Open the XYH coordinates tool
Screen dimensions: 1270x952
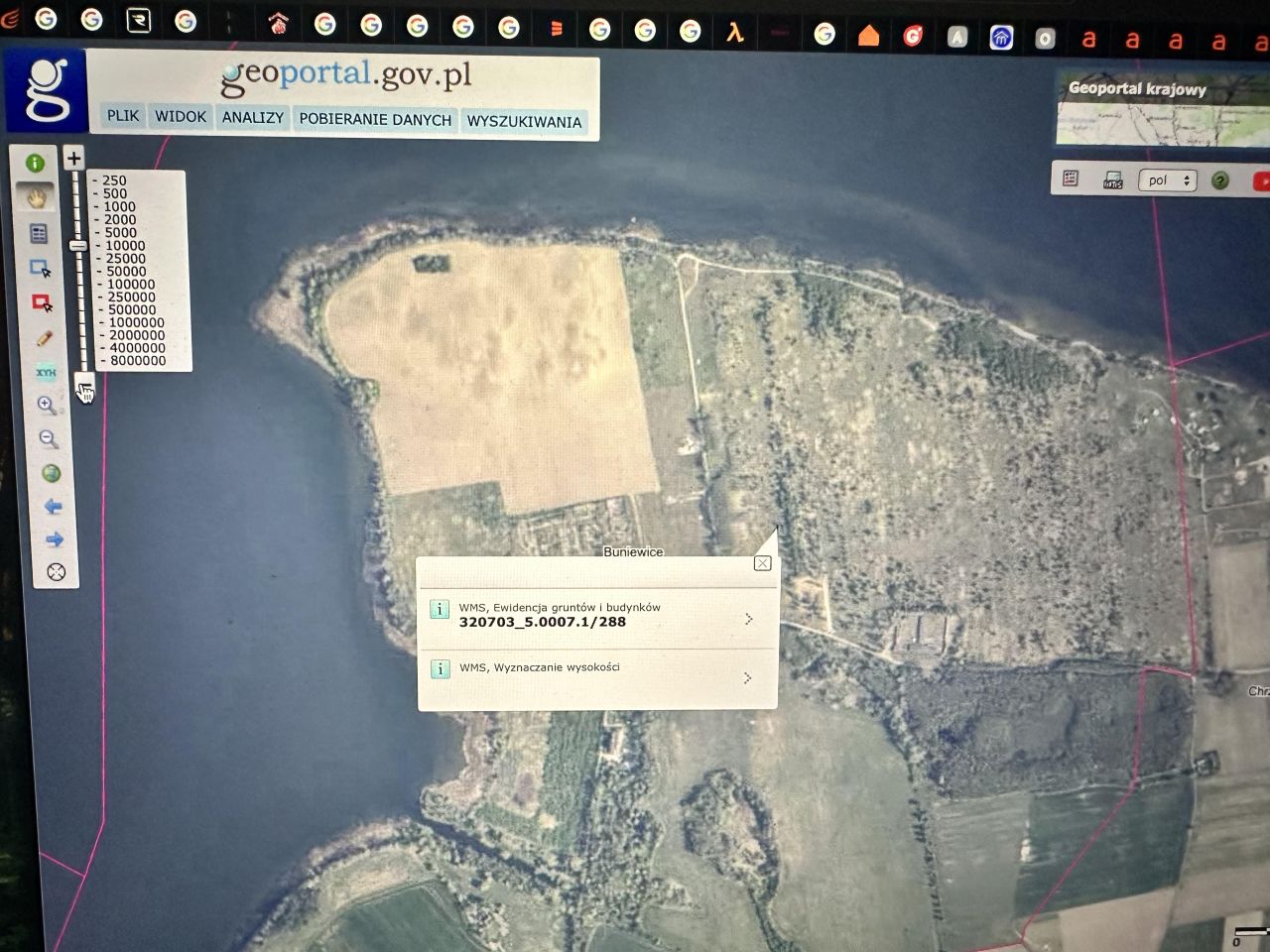click(x=47, y=372)
